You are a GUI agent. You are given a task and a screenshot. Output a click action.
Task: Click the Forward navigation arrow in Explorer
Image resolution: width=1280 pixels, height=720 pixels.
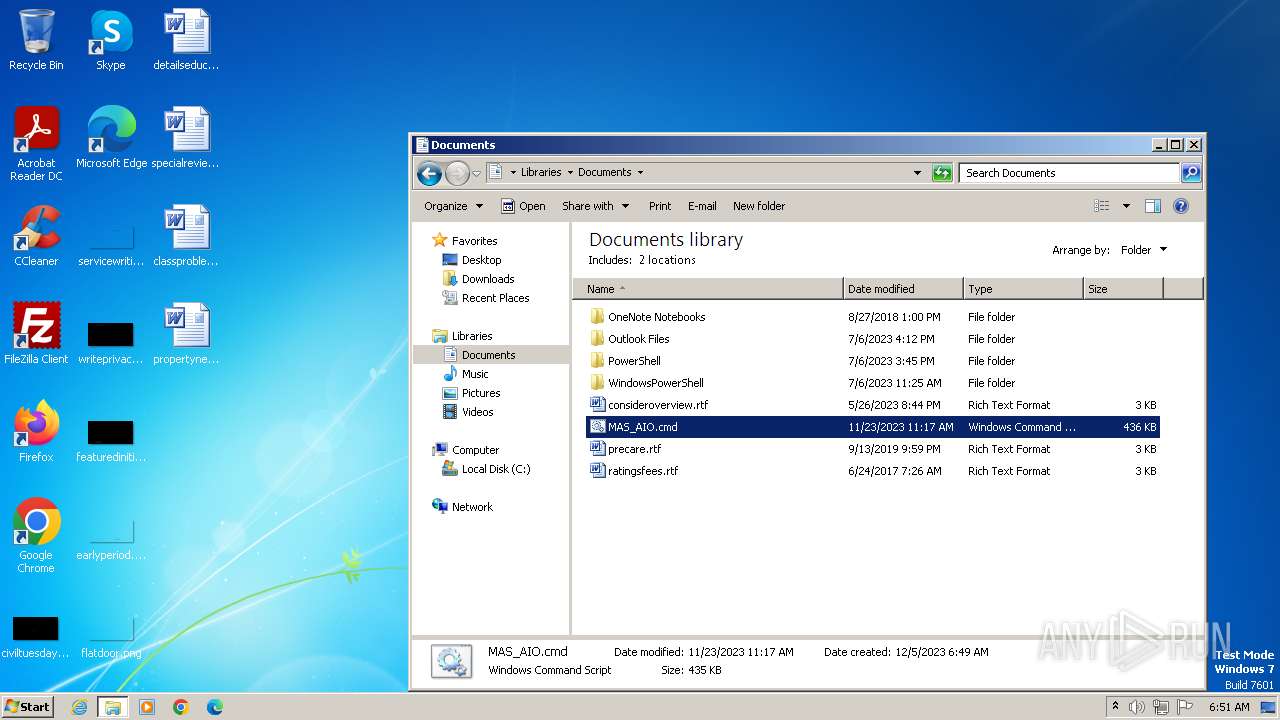[457, 173]
